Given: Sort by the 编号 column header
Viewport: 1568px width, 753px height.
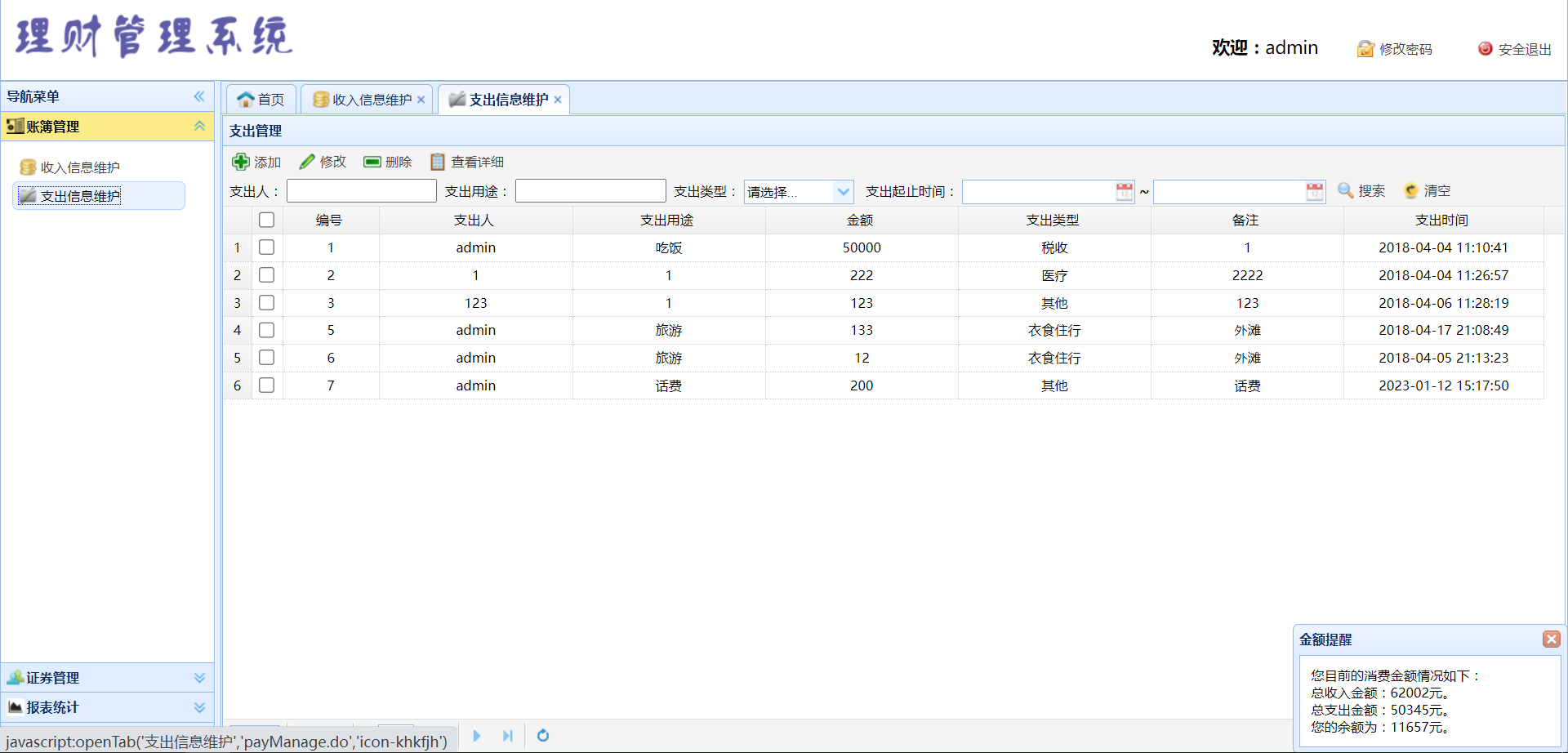Looking at the screenshot, I should [x=330, y=221].
